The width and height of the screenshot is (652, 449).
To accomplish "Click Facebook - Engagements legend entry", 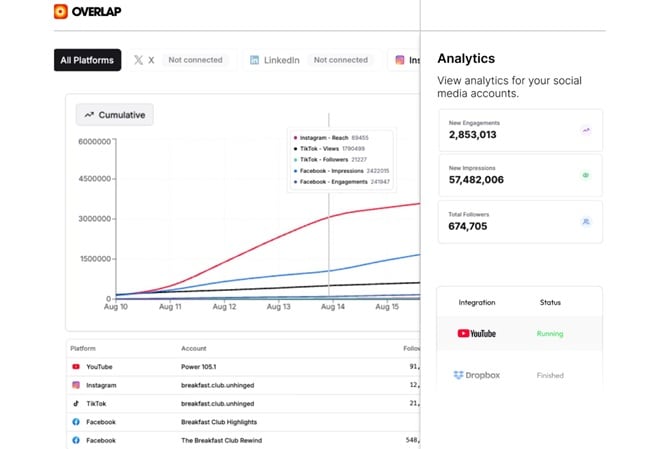I will tap(342, 182).
